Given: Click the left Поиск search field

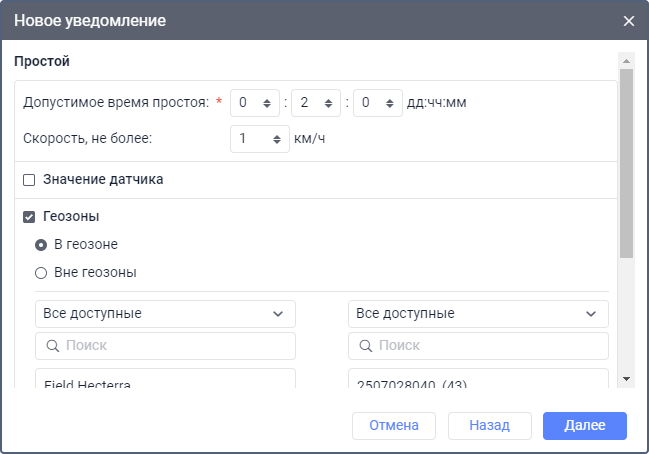Looking at the screenshot, I should tap(165, 346).
